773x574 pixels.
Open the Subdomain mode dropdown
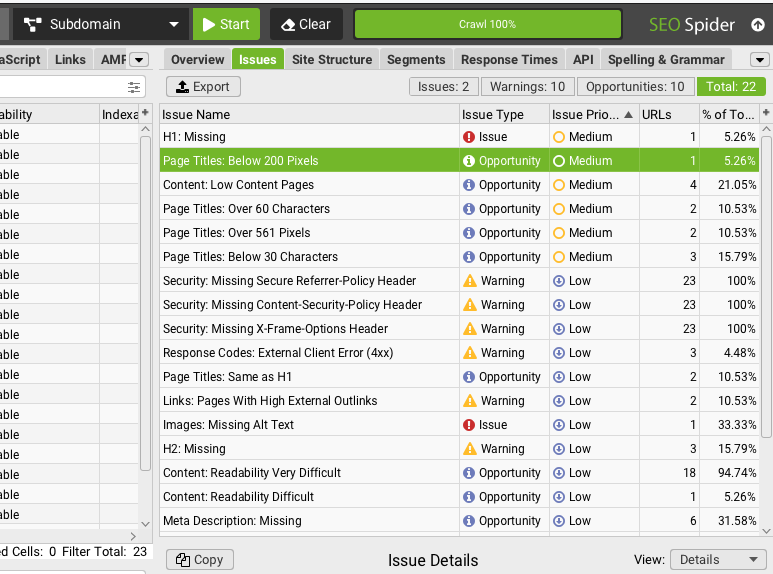pos(98,24)
